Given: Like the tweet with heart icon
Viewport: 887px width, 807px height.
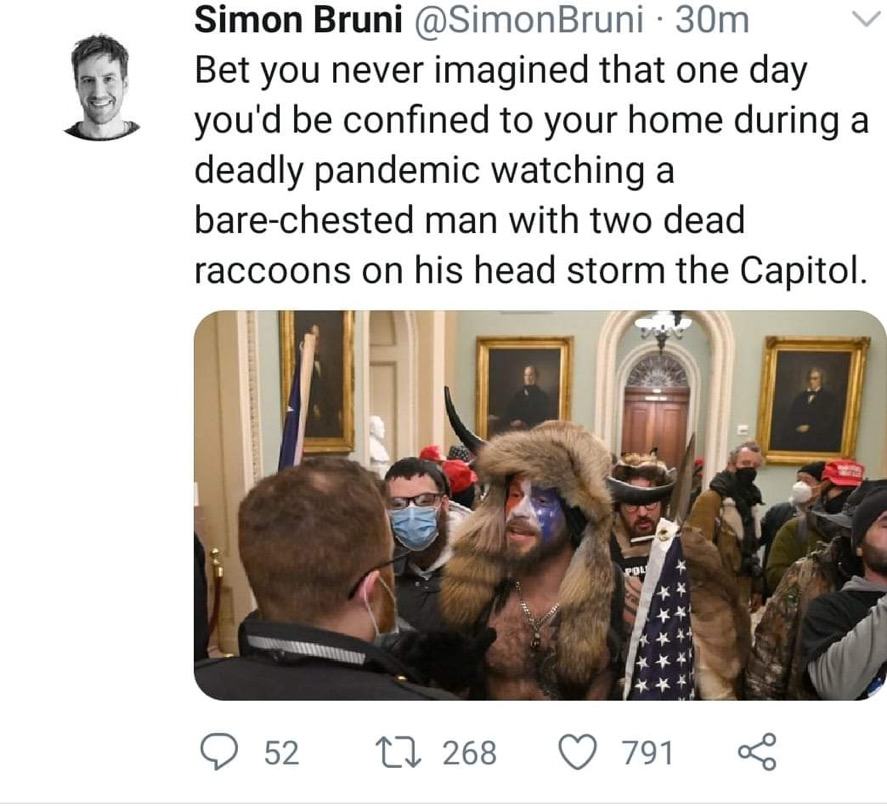Looking at the screenshot, I should 578,752.
